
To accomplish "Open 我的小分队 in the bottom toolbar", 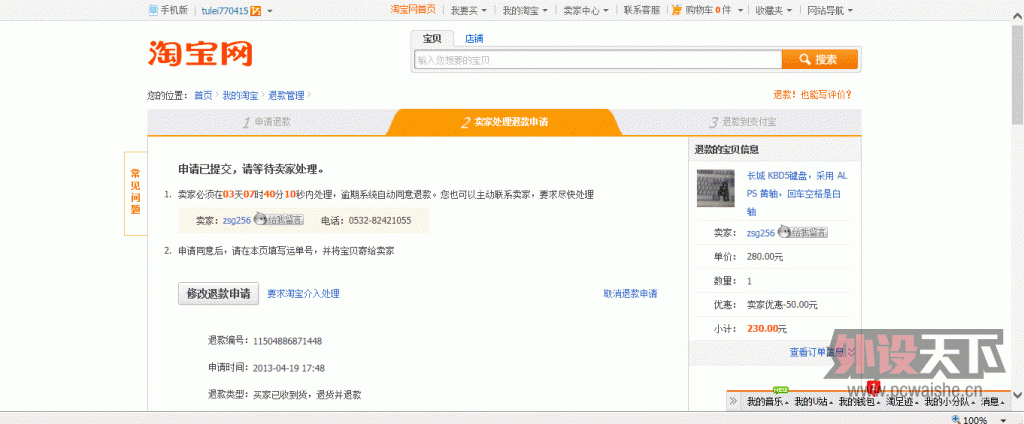I will click(x=948, y=402).
